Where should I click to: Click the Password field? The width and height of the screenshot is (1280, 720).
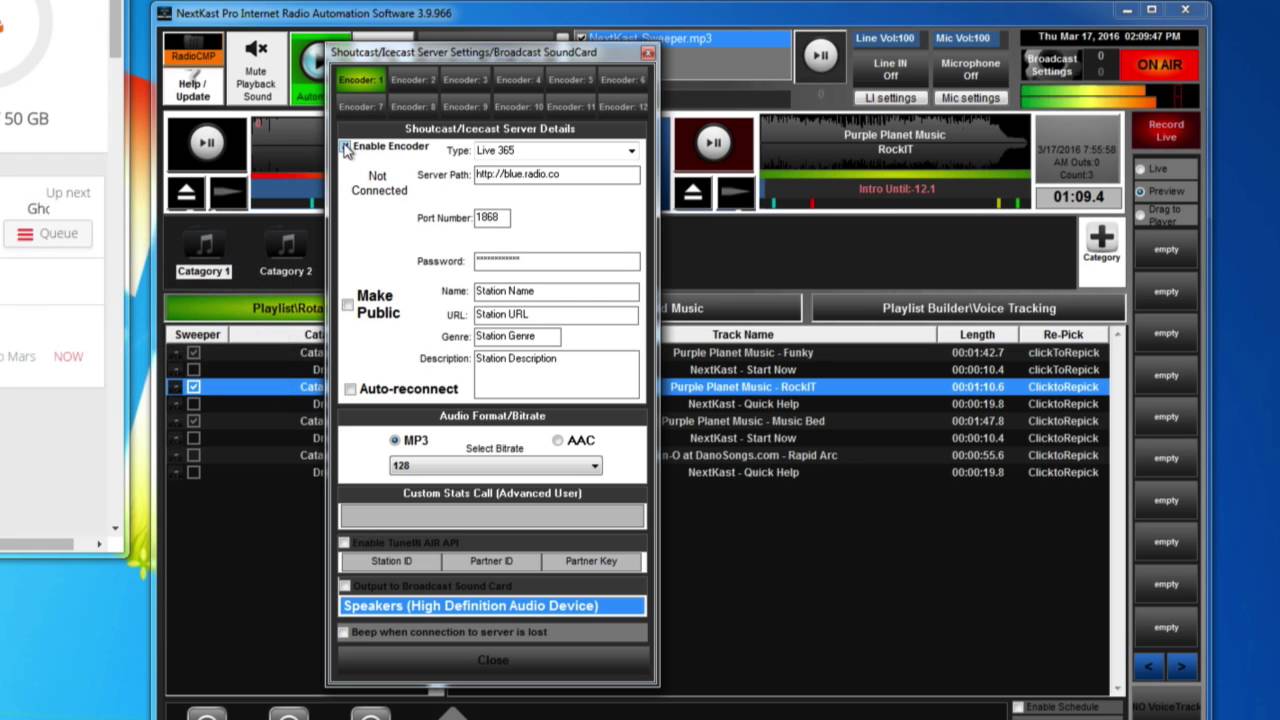[556, 261]
